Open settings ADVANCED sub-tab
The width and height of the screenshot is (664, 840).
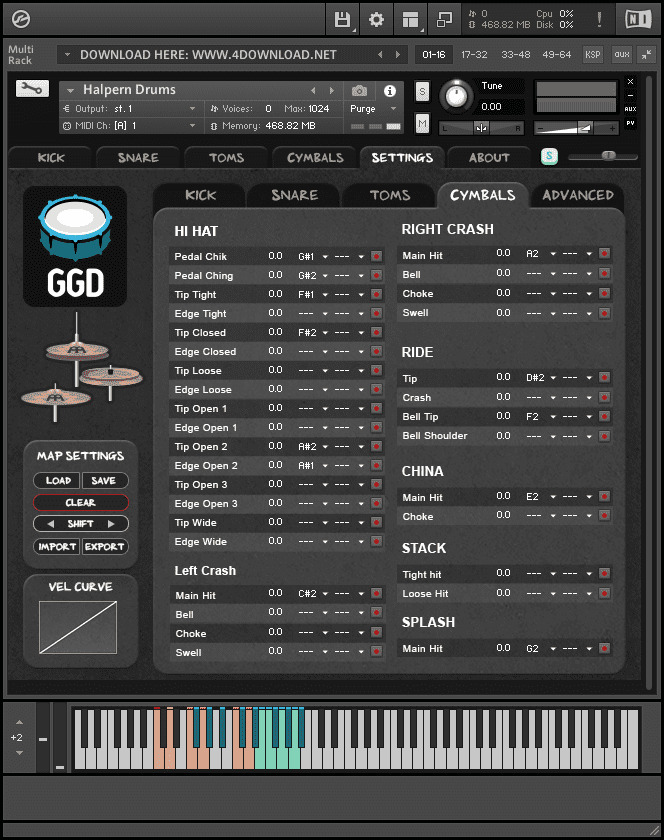578,195
